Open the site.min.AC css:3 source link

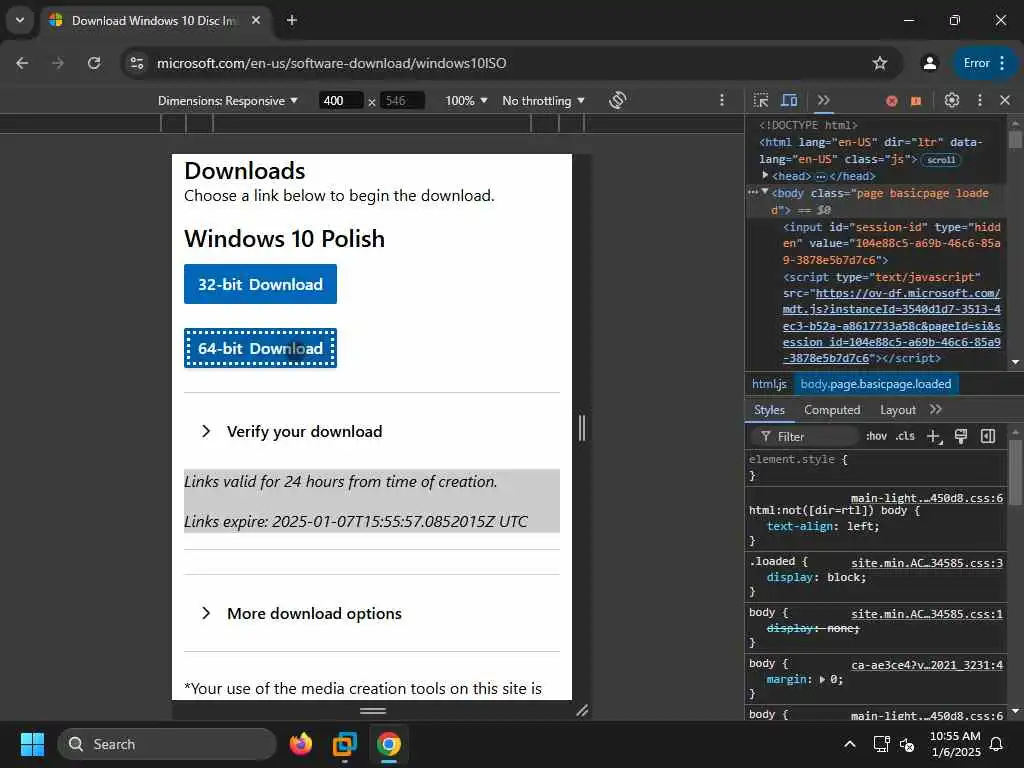pos(927,563)
